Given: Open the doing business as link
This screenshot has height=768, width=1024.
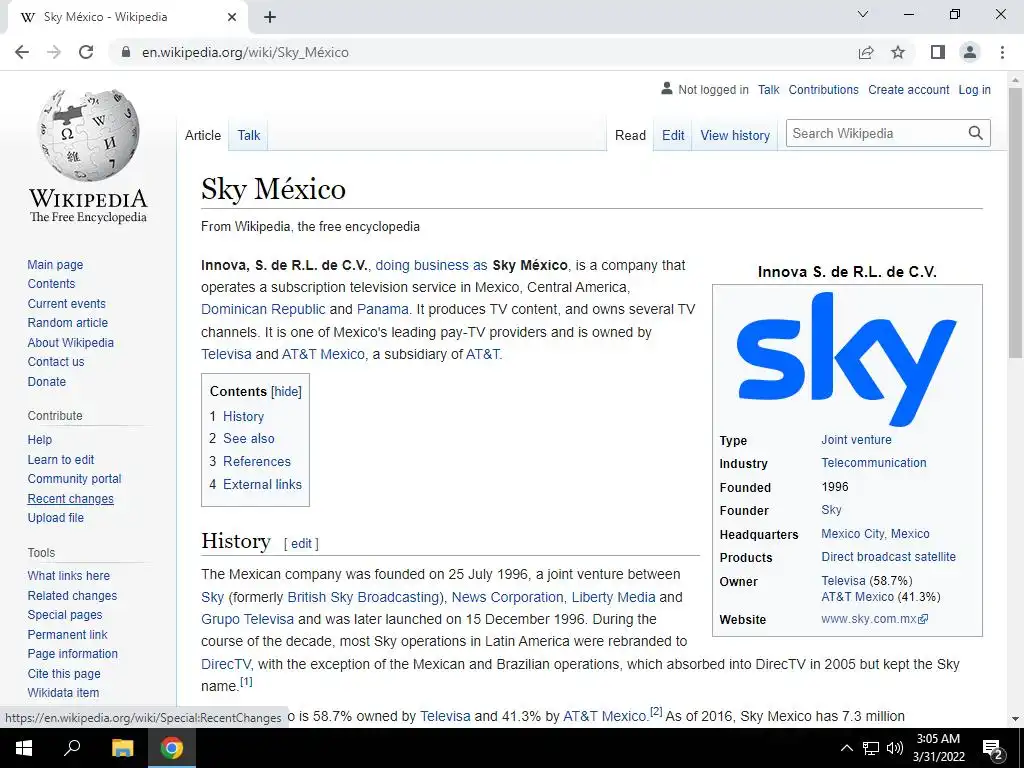Looking at the screenshot, I should pos(431,265).
